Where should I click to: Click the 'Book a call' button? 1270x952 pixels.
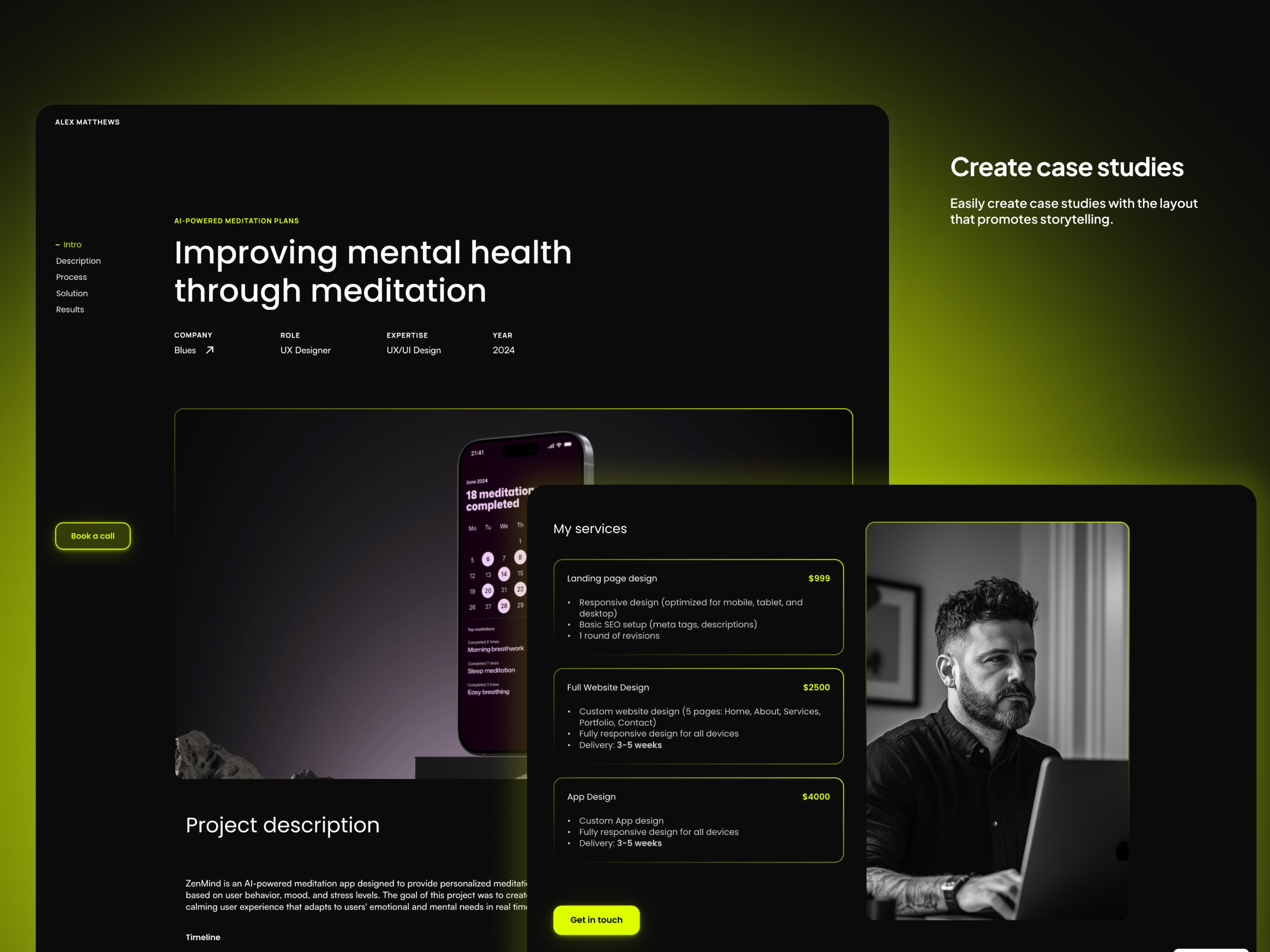tap(93, 535)
